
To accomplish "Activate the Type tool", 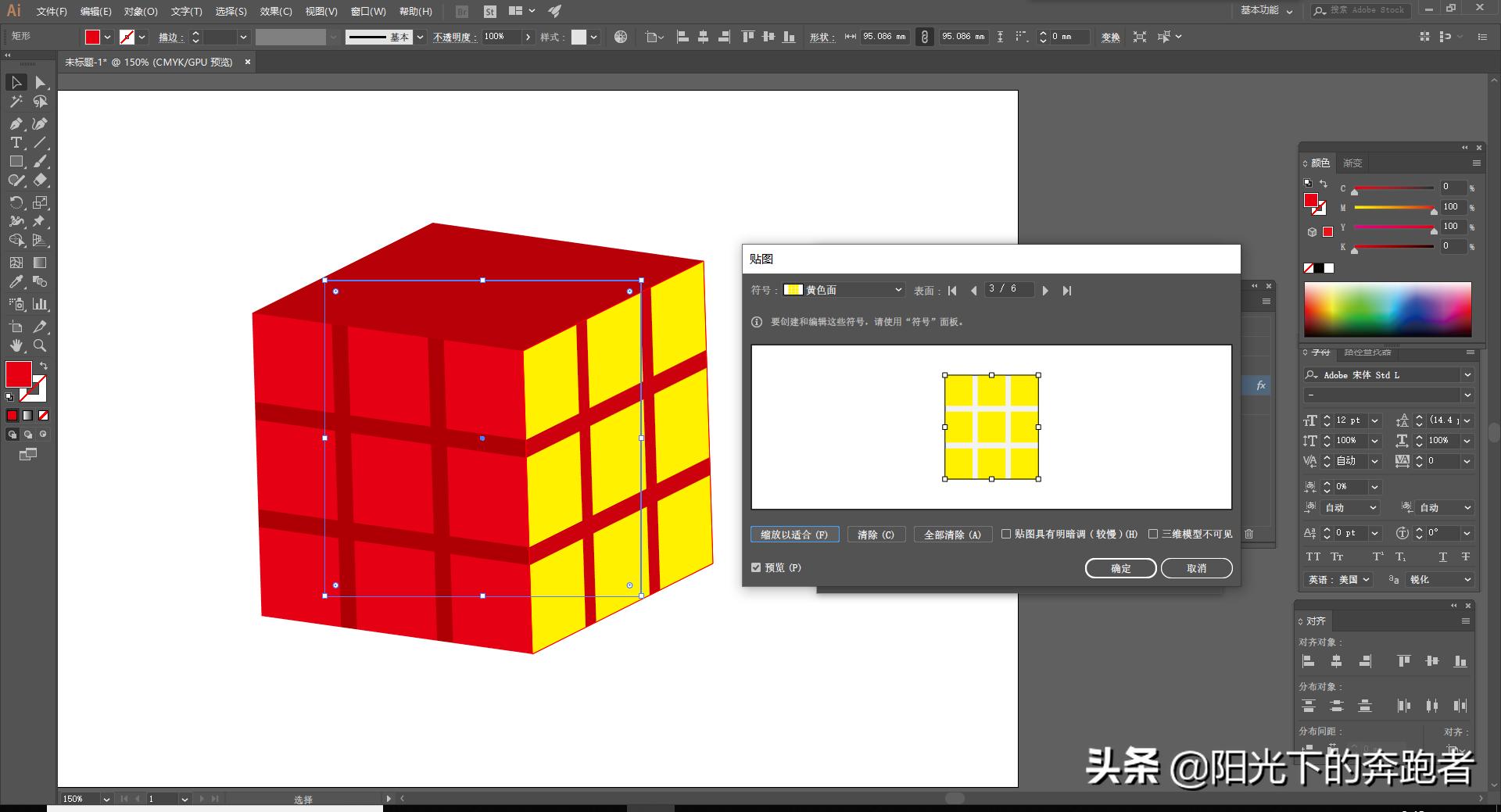I will [16, 142].
